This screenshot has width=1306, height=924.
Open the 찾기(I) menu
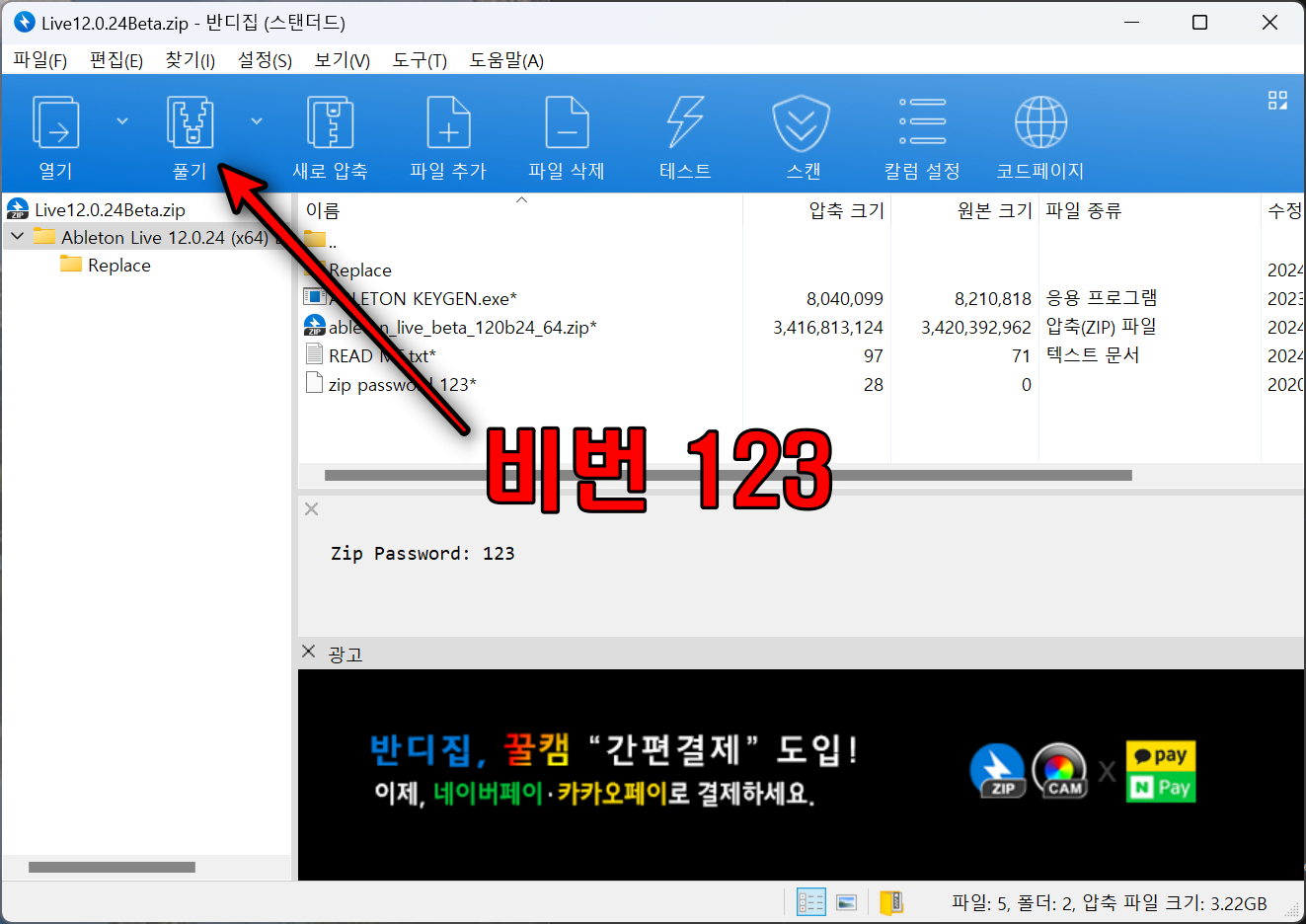pos(191,60)
